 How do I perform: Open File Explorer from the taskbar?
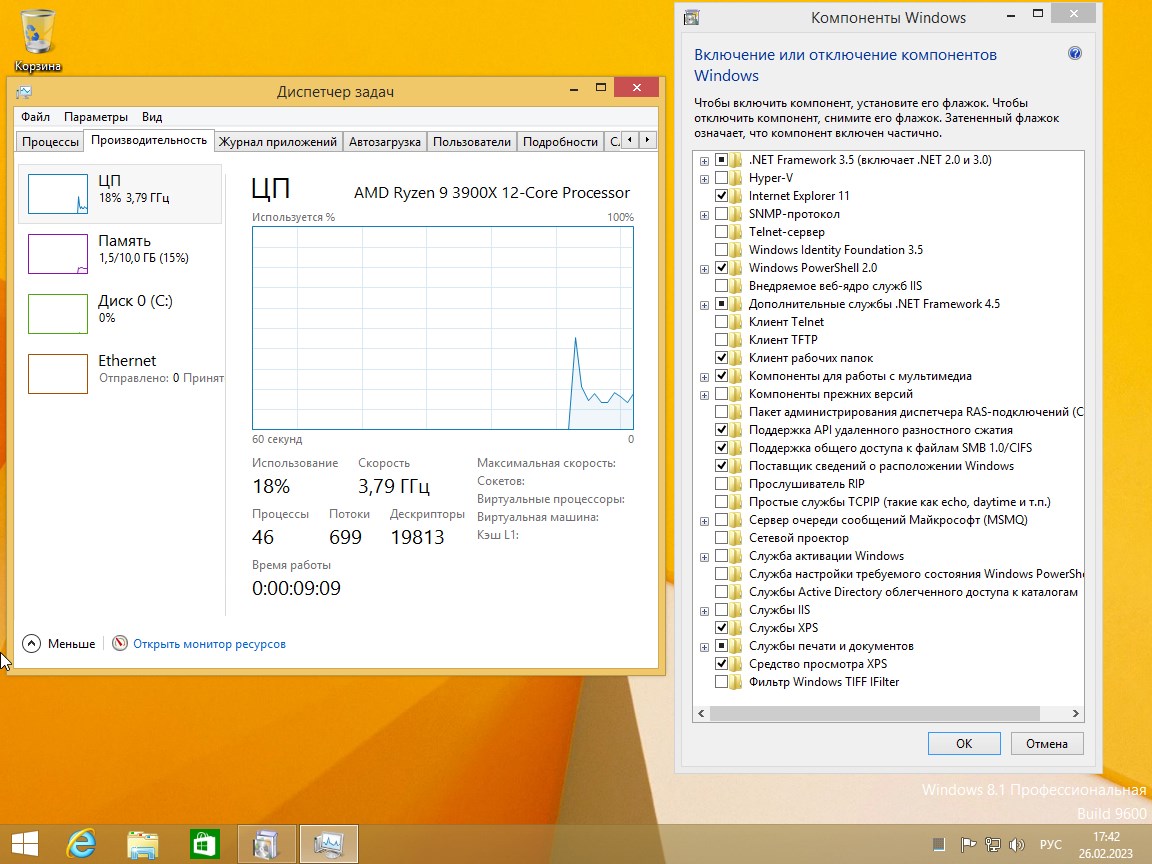(143, 844)
